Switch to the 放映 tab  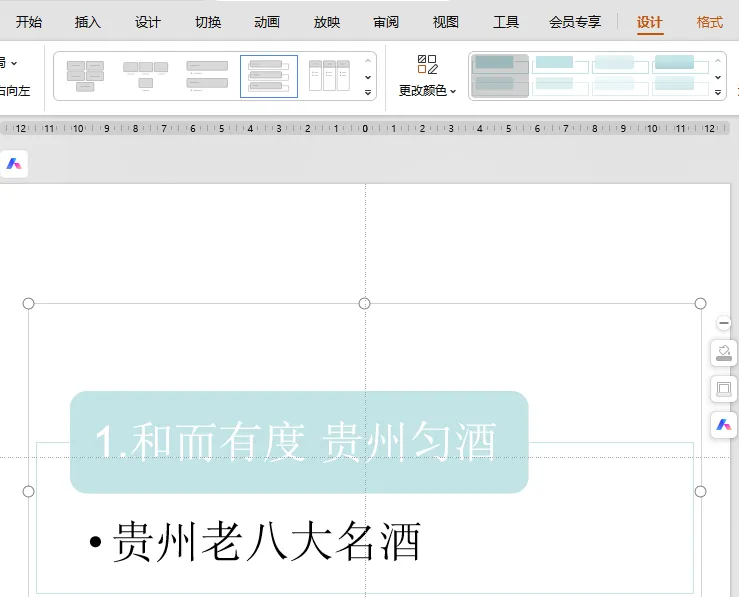click(327, 22)
